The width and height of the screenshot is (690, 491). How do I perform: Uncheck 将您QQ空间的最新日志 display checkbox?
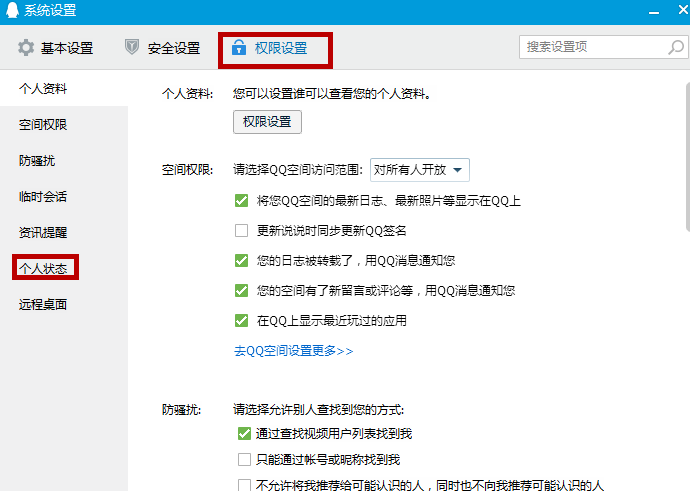pyautogui.click(x=241, y=201)
